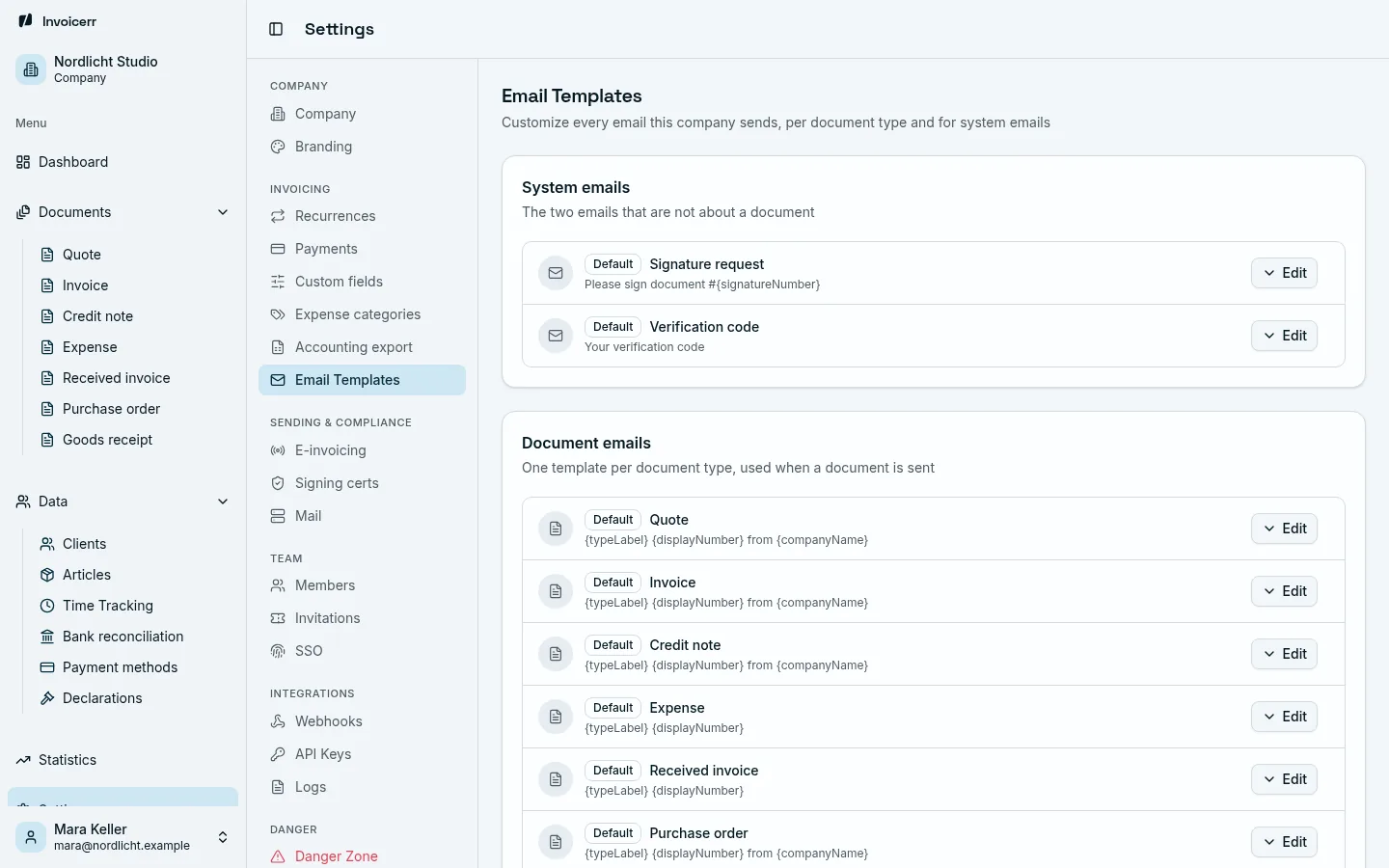Click the Time Tracking clock icon
The image size is (1389, 868).
tap(47, 606)
